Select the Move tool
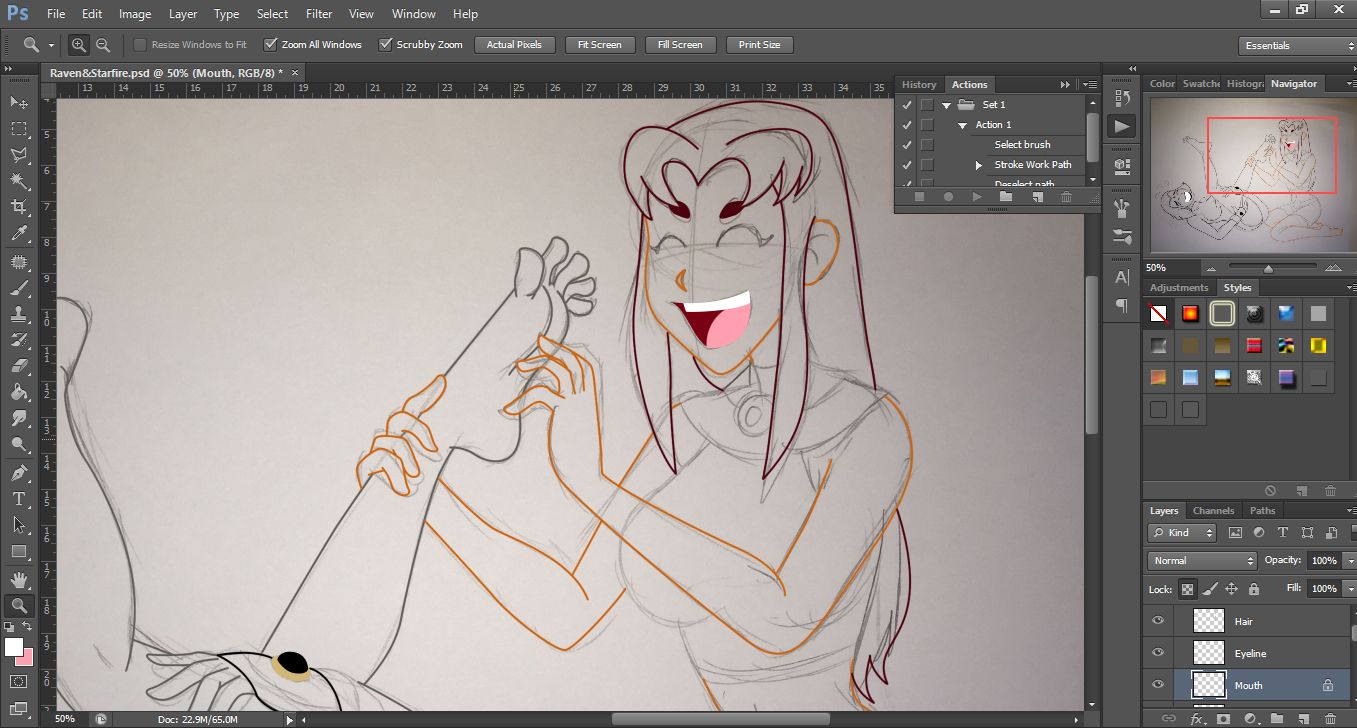 point(19,102)
